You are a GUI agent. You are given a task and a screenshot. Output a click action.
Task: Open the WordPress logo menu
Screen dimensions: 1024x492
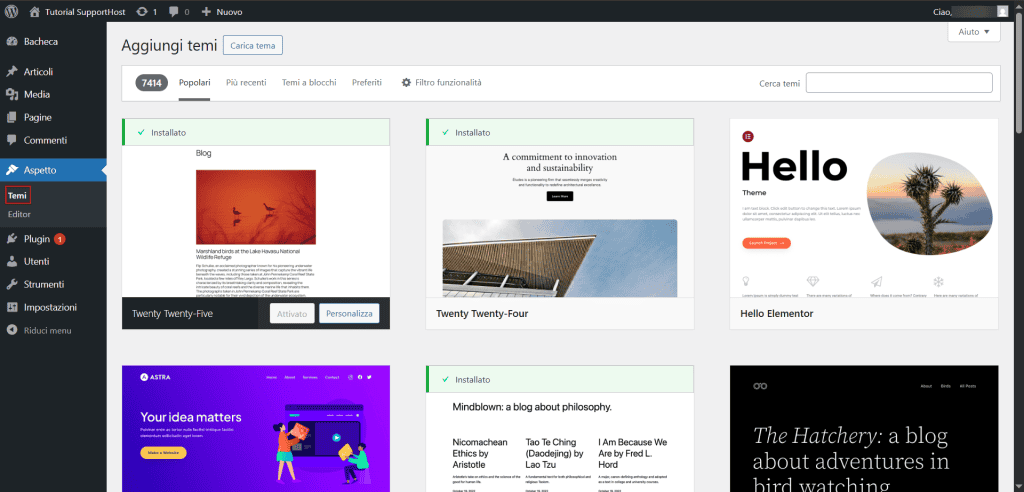click(x=13, y=11)
